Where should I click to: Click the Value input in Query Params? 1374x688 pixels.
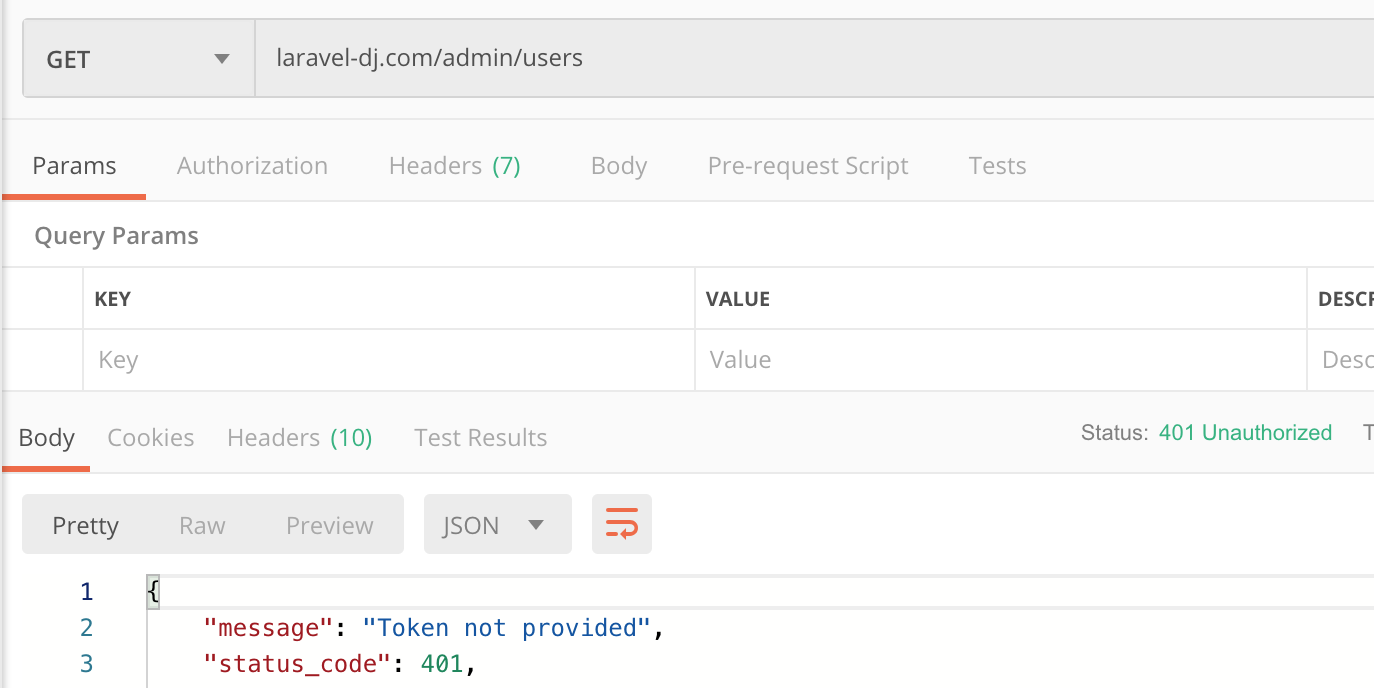pyautogui.click(x=1000, y=360)
